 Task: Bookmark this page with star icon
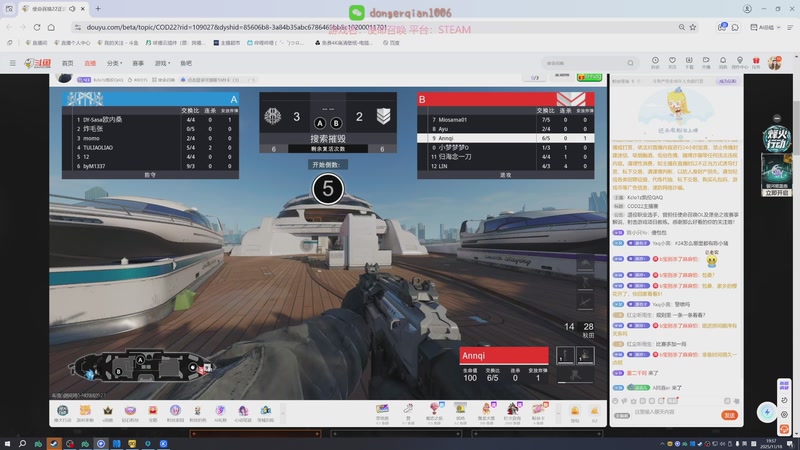coord(693,27)
